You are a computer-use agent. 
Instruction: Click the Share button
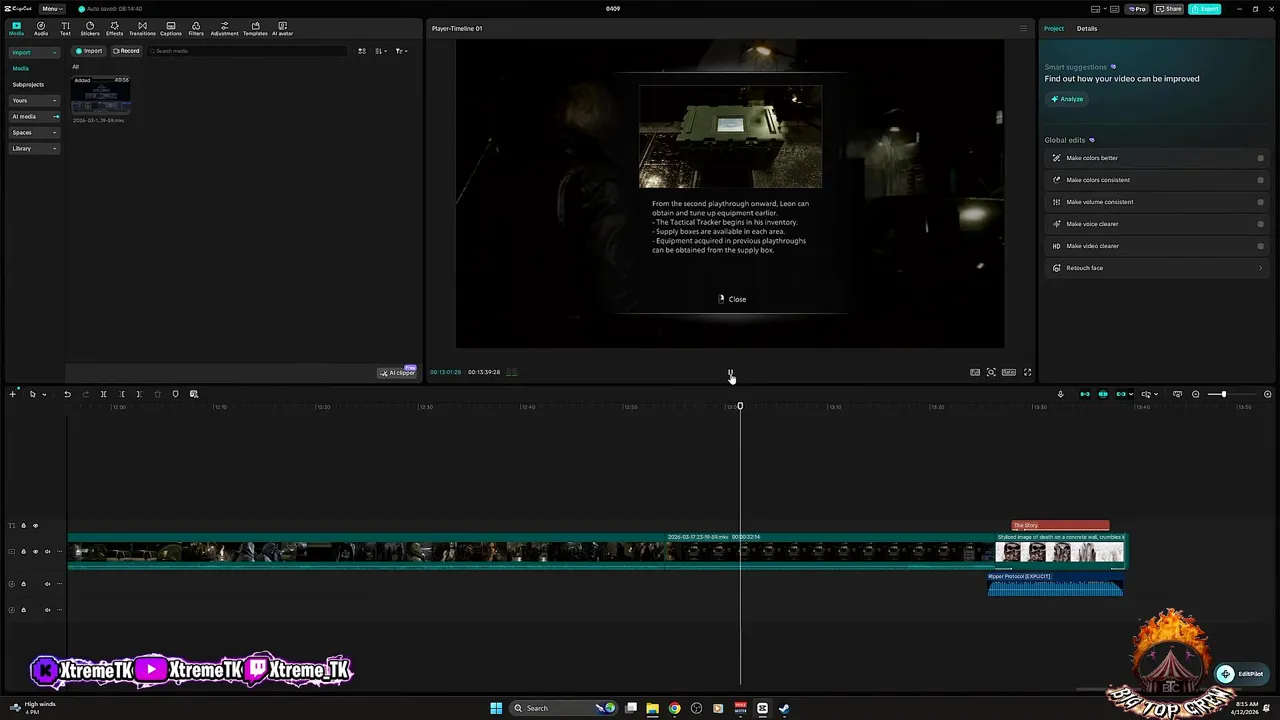coord(1169,9)
